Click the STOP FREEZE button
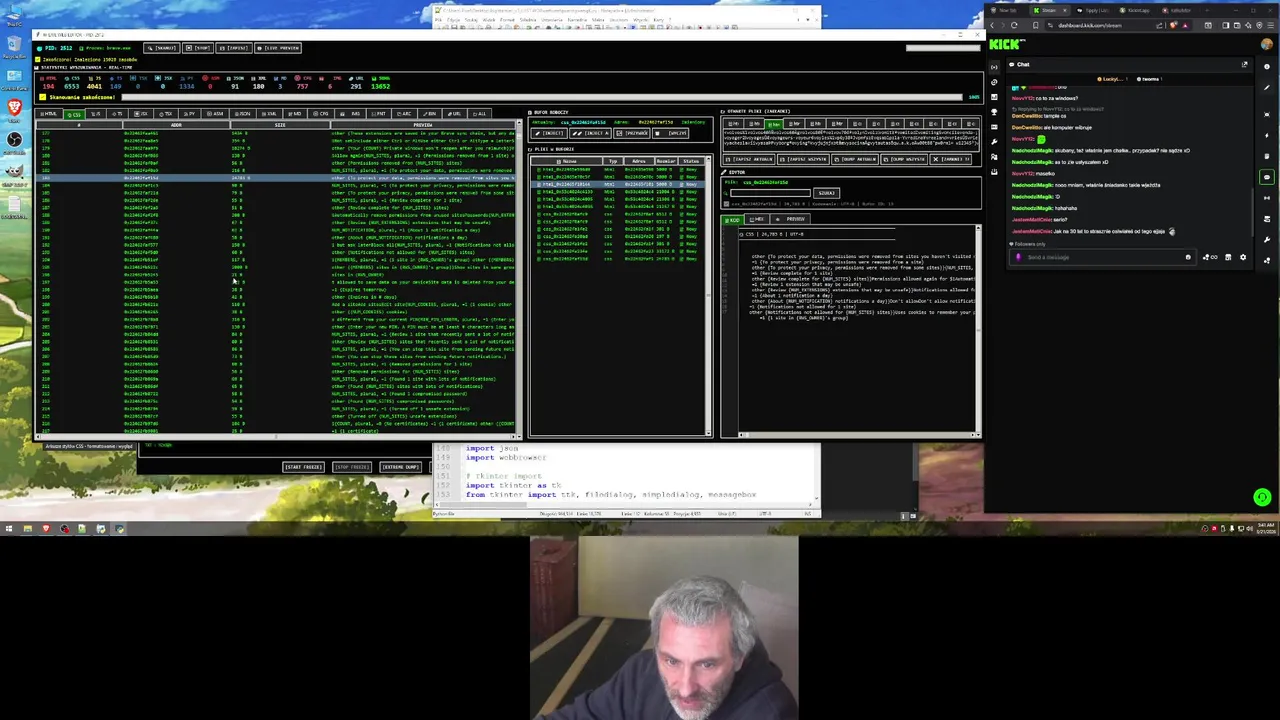 [x=352, y=467]
